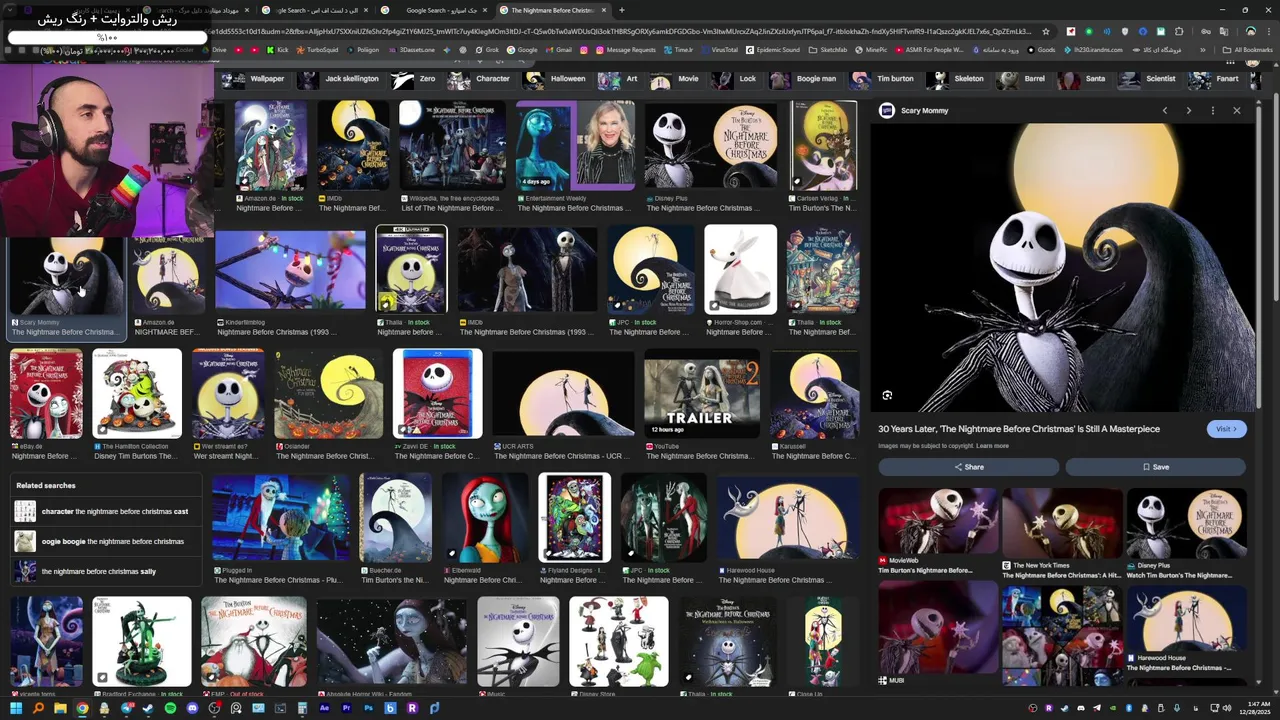Select the Barrel filter chip
Image resolution: width=1280 pixels, height=720 pixels.
point(1023,79)
